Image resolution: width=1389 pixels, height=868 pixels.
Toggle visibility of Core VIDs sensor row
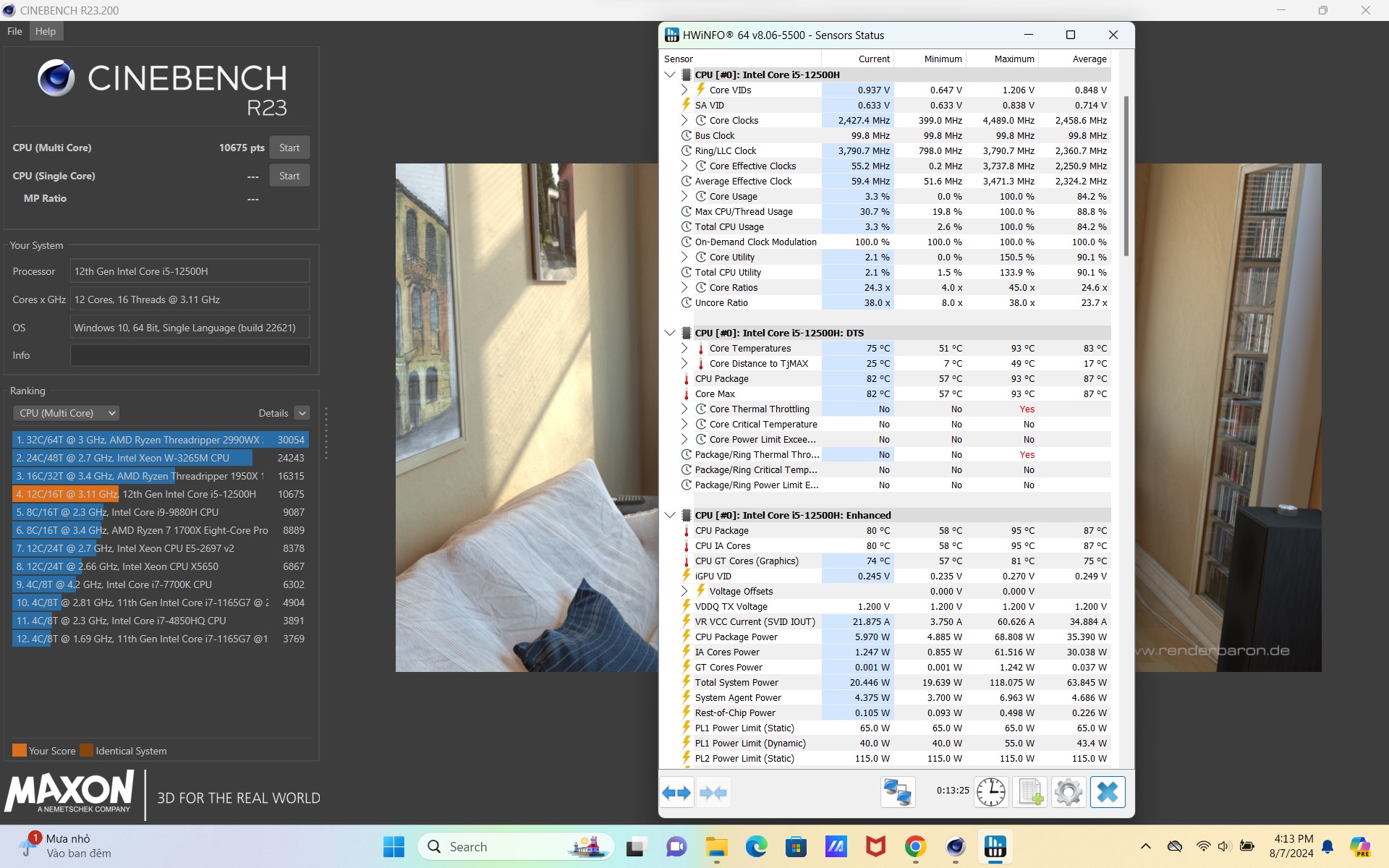click(x=683, y=89)
